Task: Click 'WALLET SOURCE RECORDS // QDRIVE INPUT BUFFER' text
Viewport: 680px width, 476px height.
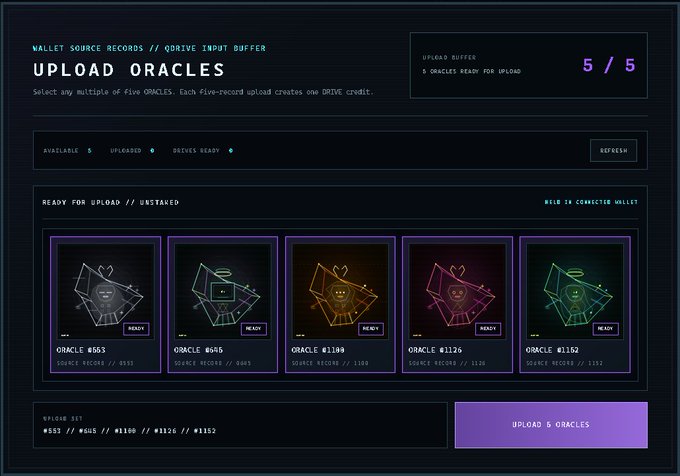Action: [x=149, y=48]
